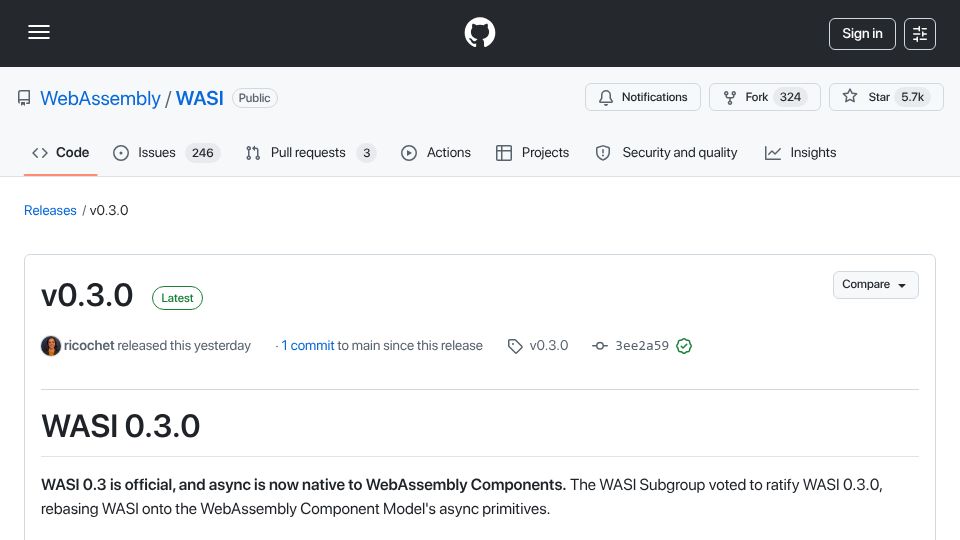Viewport: 960px width, 540px height.
Task: Click the Public visibility badge
Action: click(254, 98)
